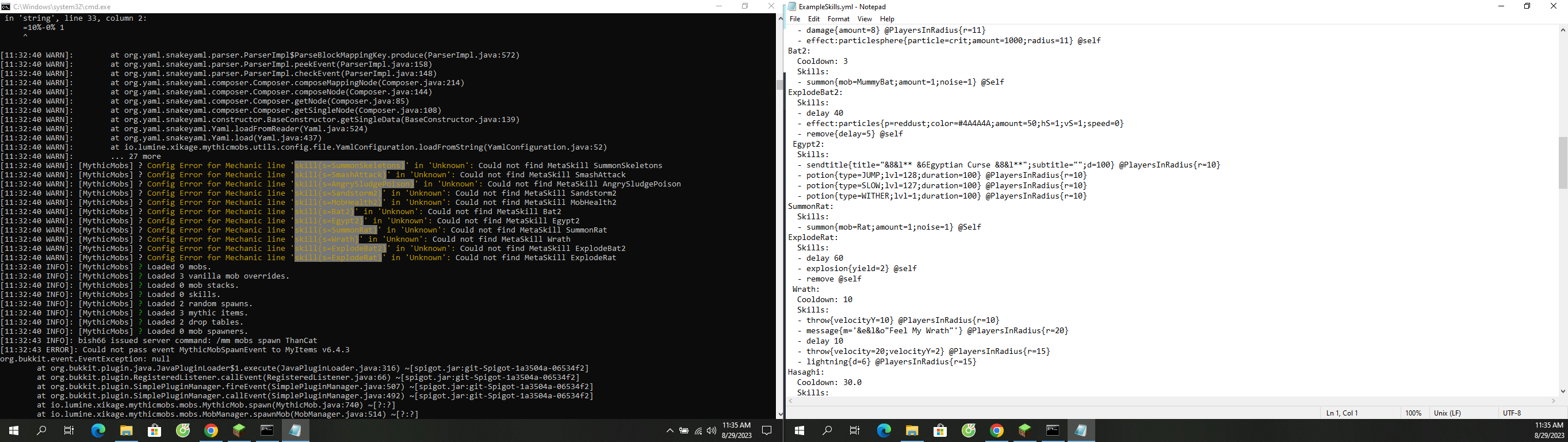Open Windows search in taskbar below cmd window
1568x442 pixels.
click(41, 430)
